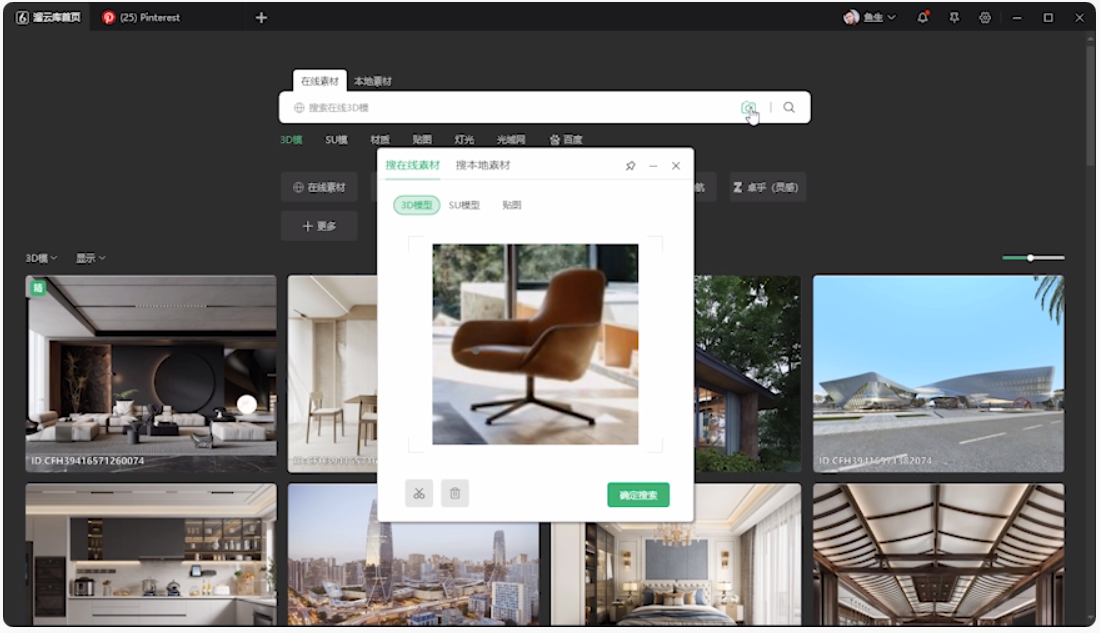The image size is (1100, 633).
Task: Delete the uploaded image with trash icon
Action: 455,493
